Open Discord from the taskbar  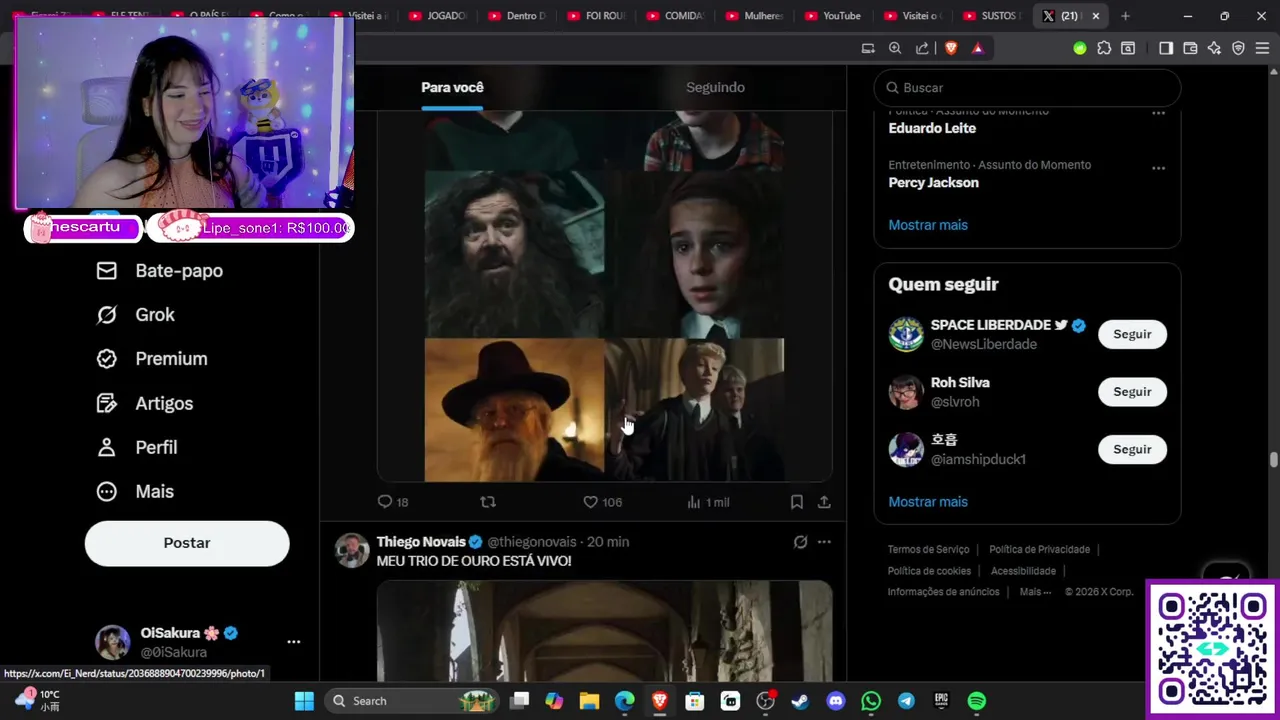point(836,701)
